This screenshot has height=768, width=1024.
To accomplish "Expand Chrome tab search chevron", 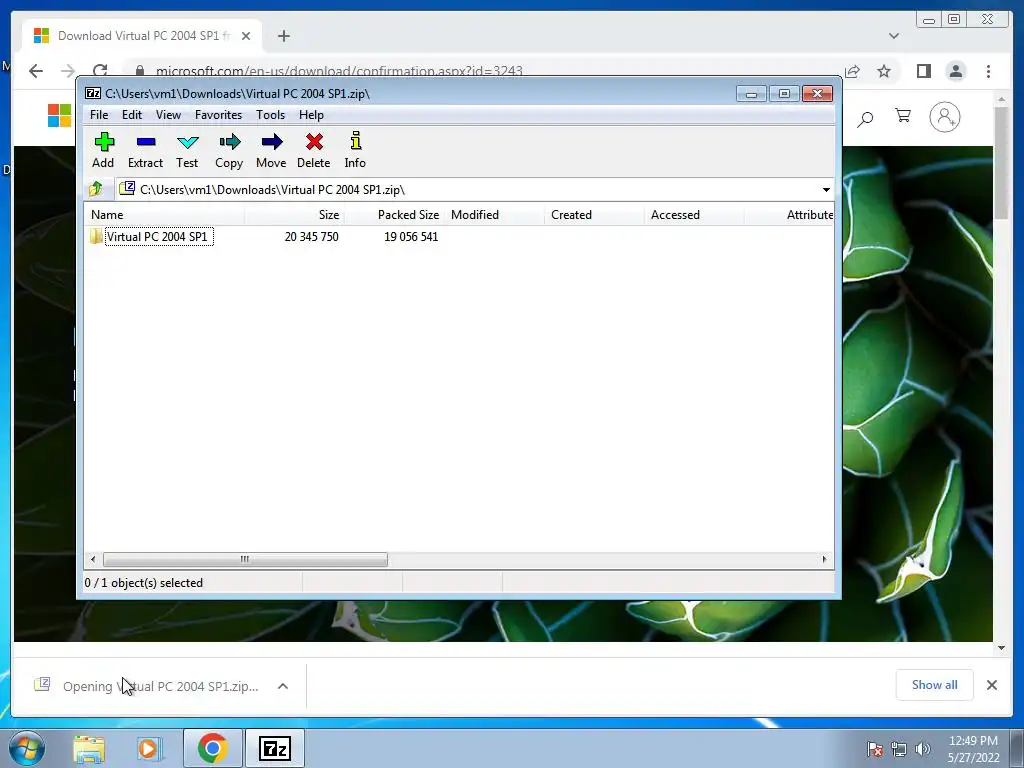I will pos(894,36).
